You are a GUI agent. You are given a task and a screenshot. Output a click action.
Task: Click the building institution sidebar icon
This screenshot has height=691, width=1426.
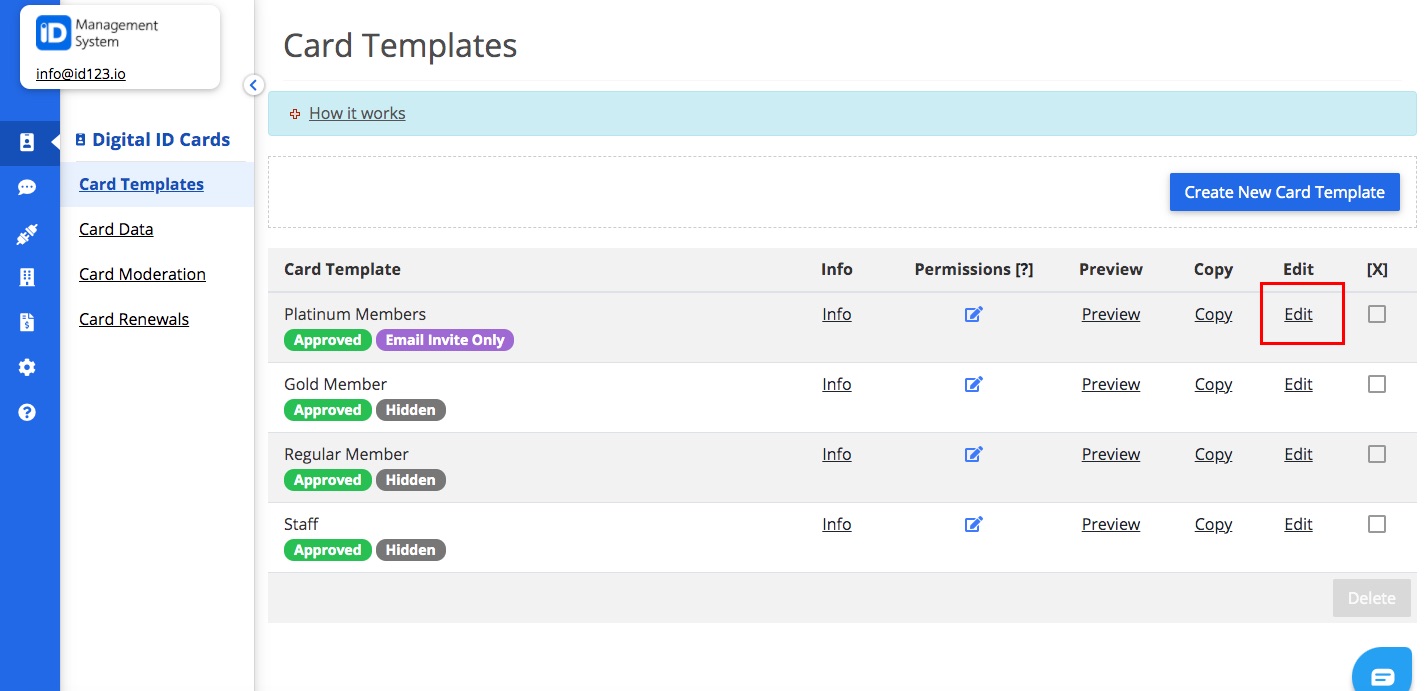click(x=27, y=277)
